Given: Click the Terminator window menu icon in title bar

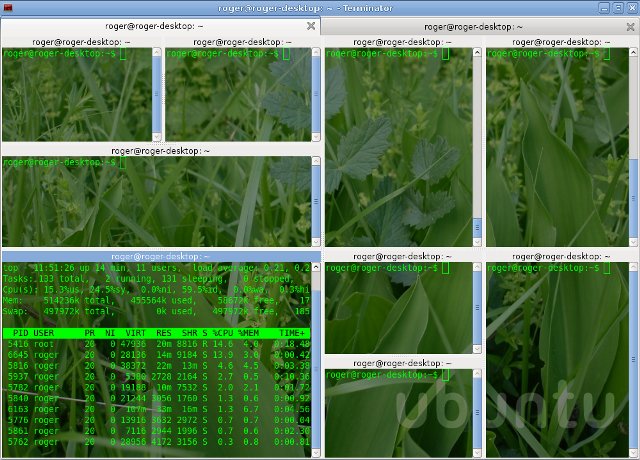Looking at the screenshot, I should [x=8, y=7].
